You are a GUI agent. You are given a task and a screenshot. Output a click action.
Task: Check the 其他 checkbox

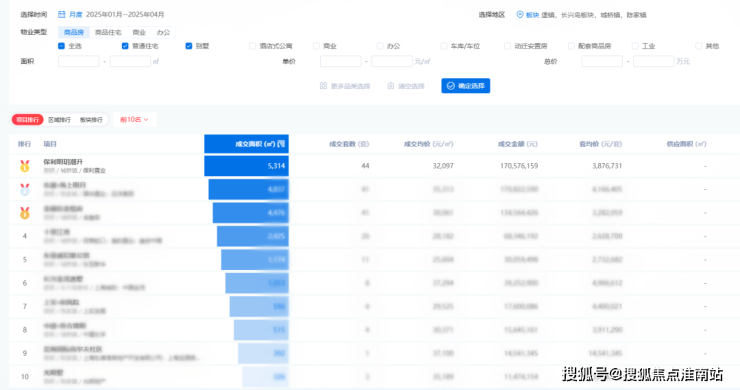[x=698, y=46]
